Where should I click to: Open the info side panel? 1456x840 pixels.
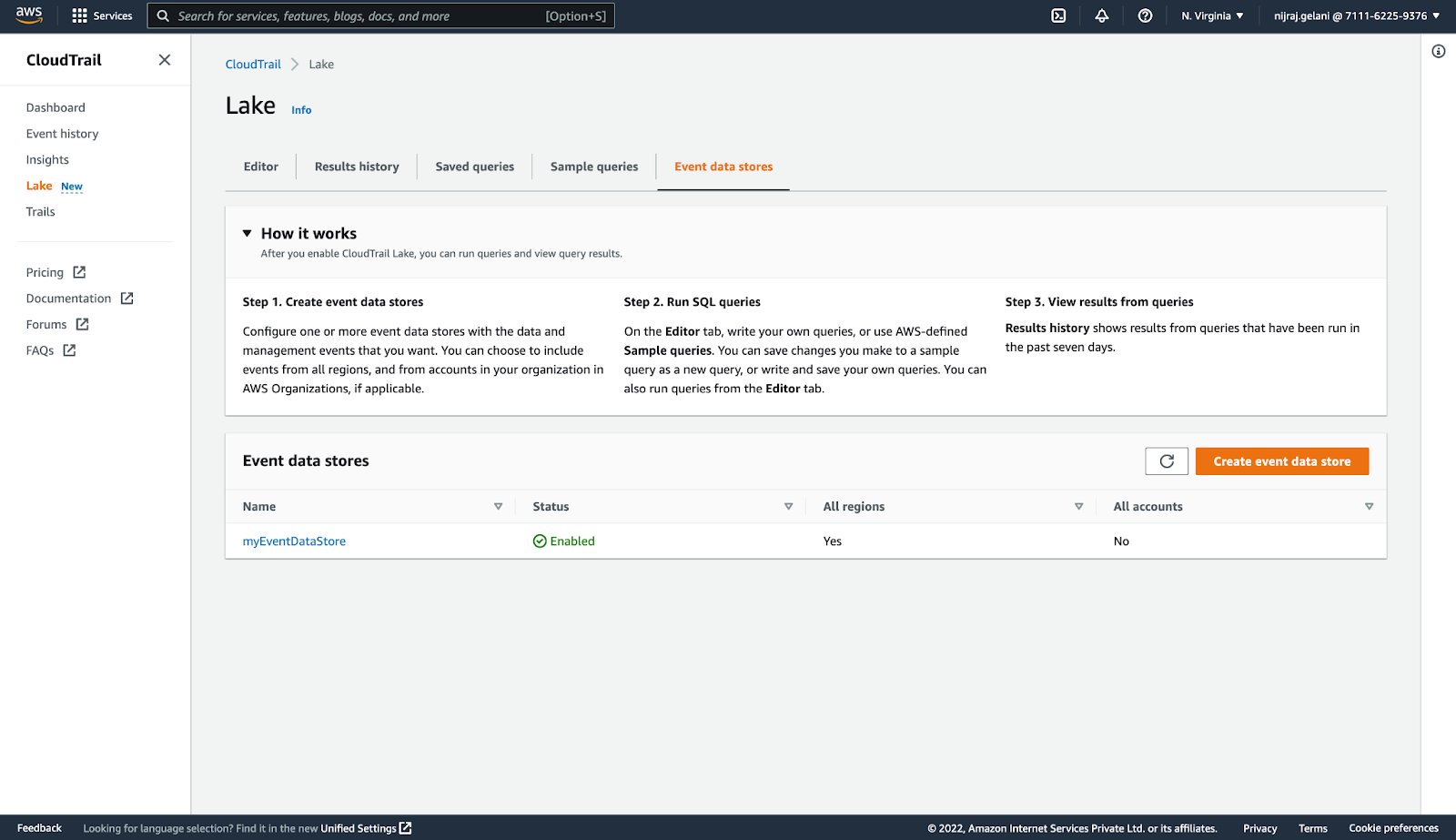1439,51
